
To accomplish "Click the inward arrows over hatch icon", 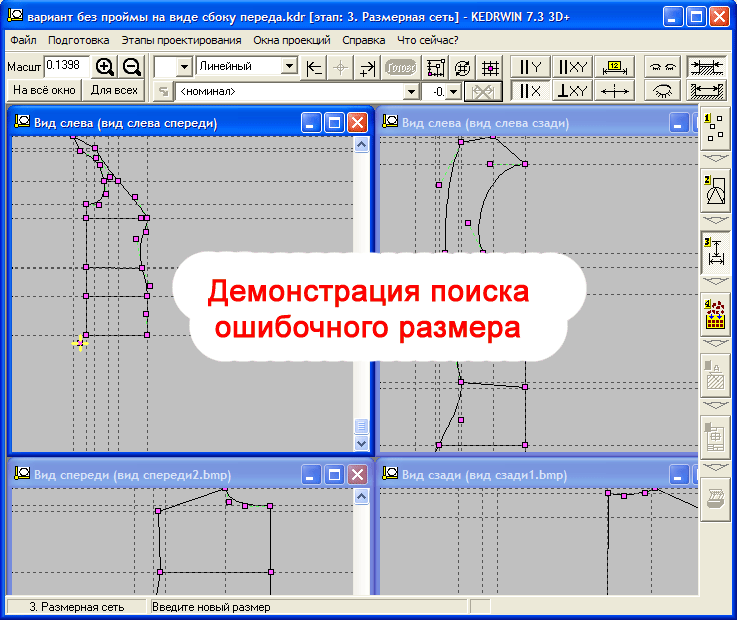I will coord(706,67).
